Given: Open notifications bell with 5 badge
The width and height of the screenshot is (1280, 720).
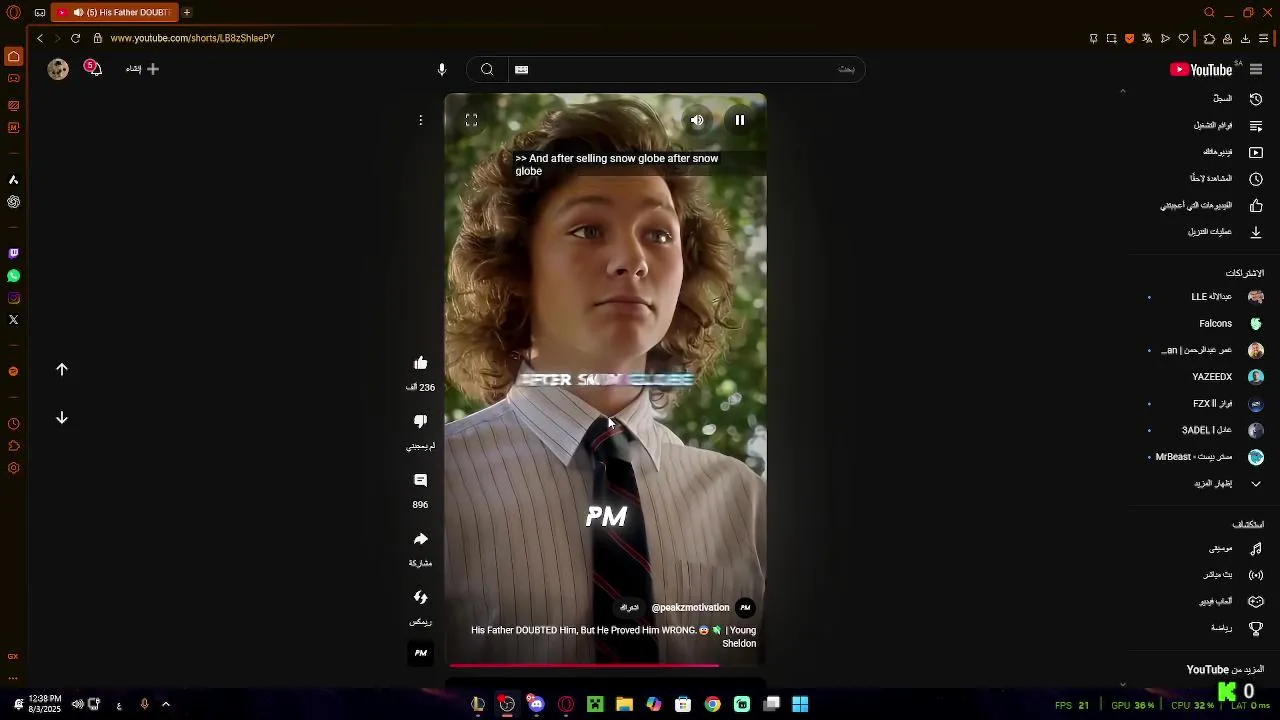Looking at the screenshot, I should pyautogui.click(x=93, y=68).
